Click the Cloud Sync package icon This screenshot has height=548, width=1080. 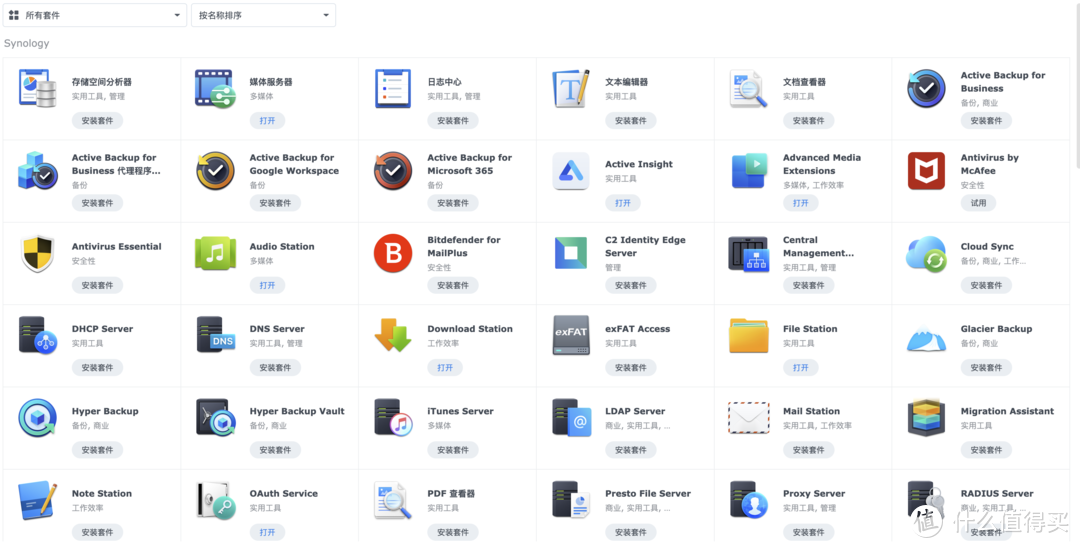(x=926, y=253)
